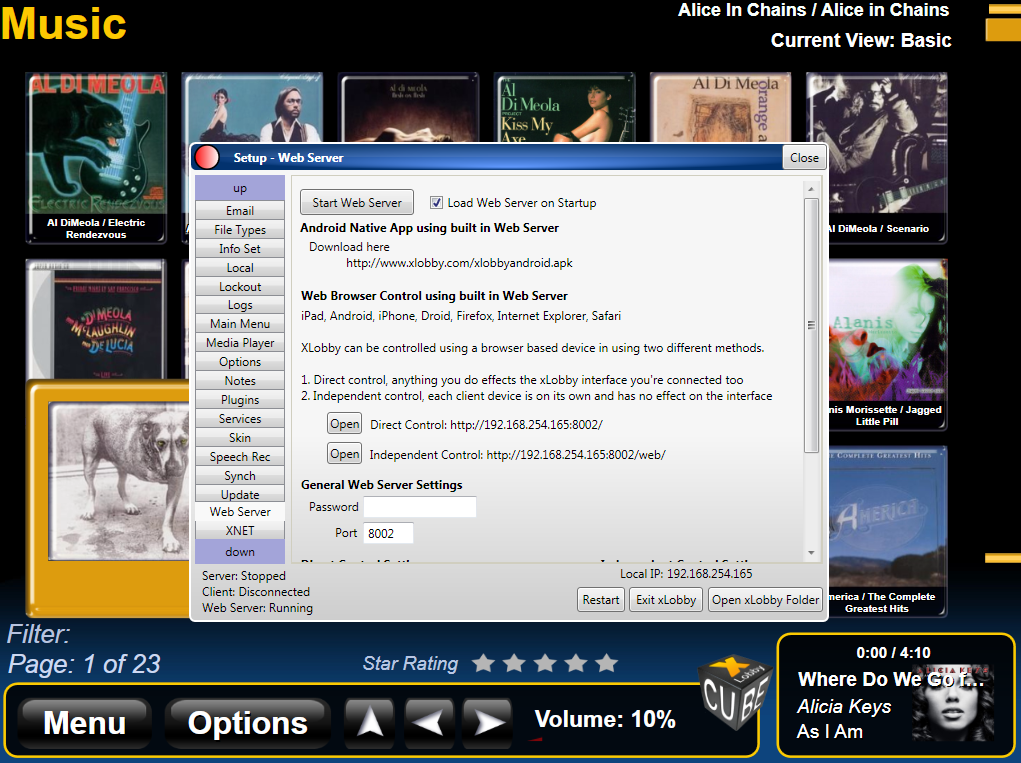Click the Exit xLobby button
Viewport: 1021px width, 763px height.
pos(665,600)
